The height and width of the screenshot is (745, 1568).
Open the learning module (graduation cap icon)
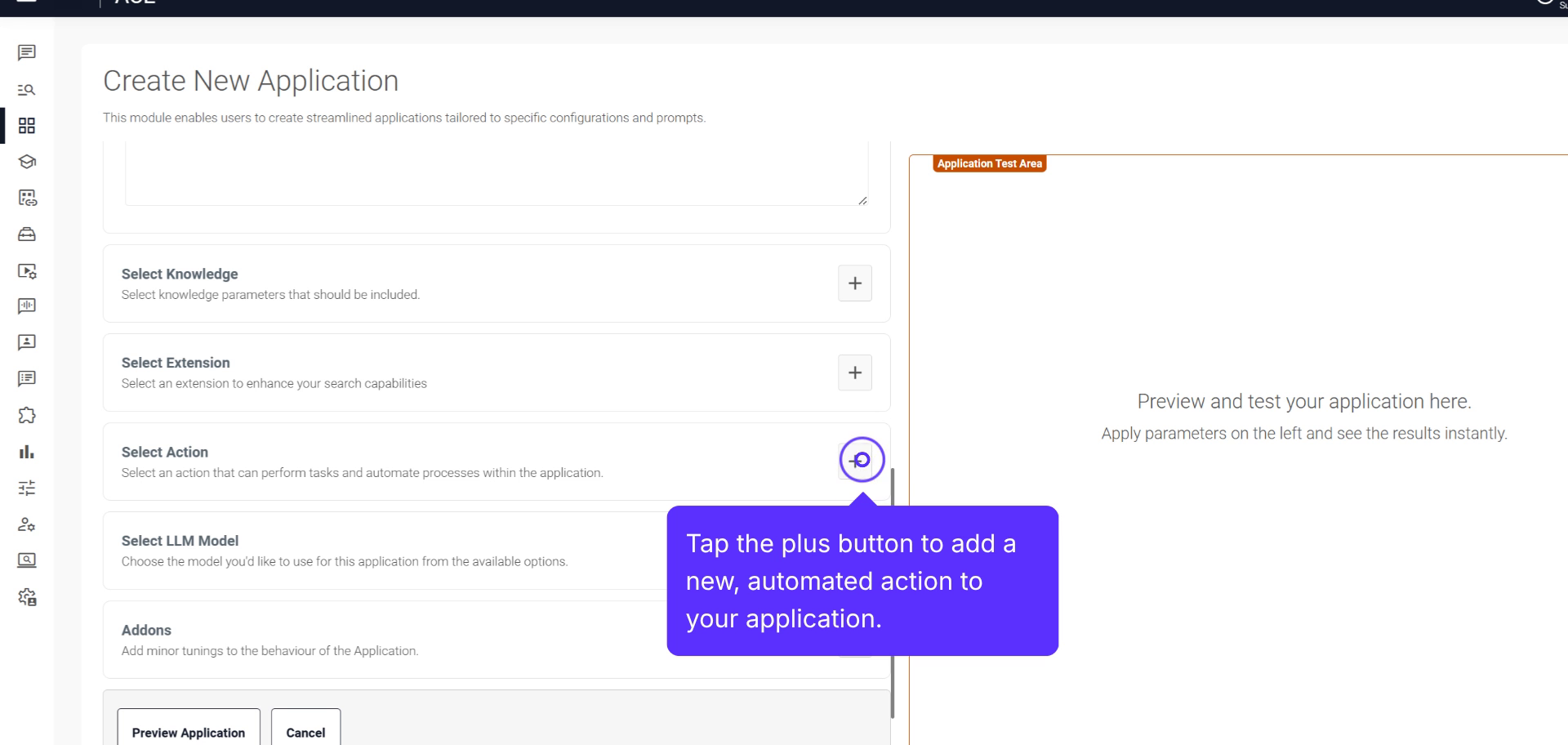pyautogui.click(x=27, y=162)
